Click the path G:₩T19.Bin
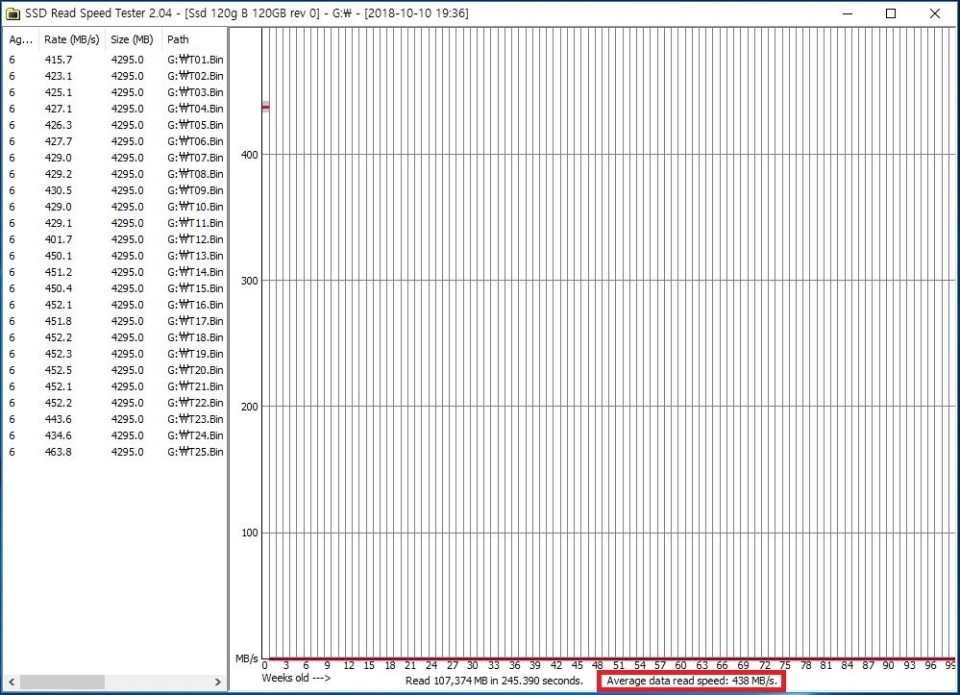Image resolution: width=960 pixels, height=695 pixels. pyautogui.click(x=195, y=354)
